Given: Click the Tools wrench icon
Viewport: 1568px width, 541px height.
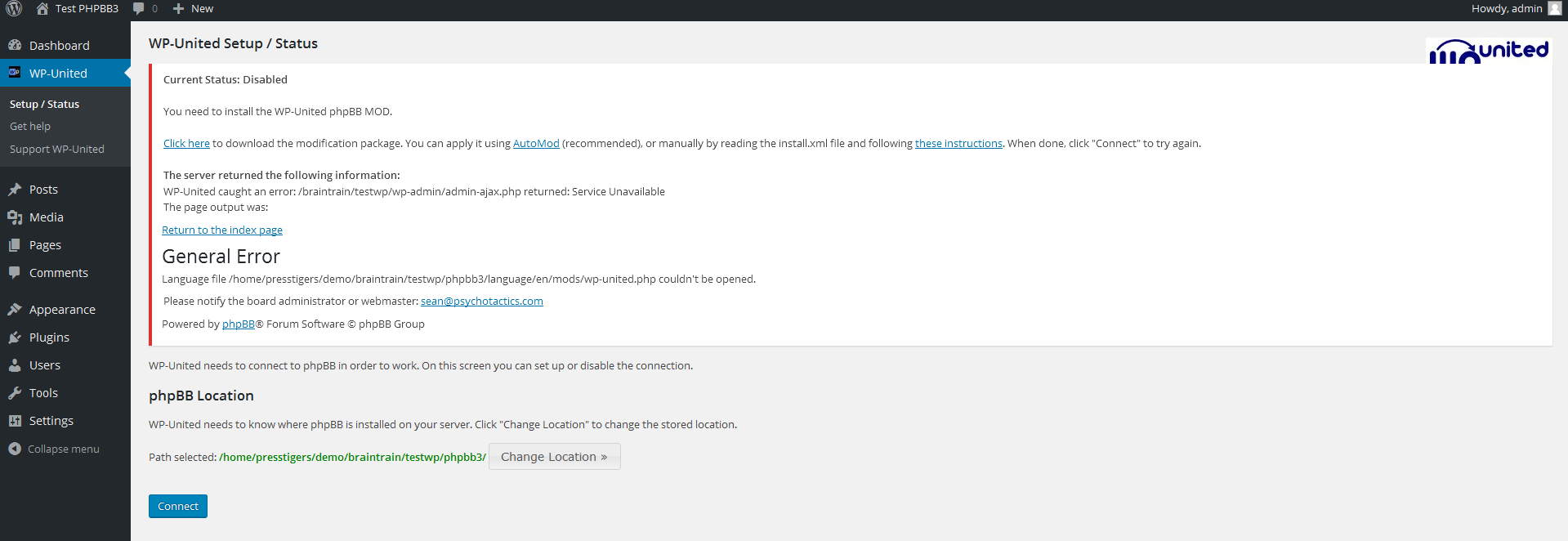Looking at the screenshot, I should click(x=15, y=393).
